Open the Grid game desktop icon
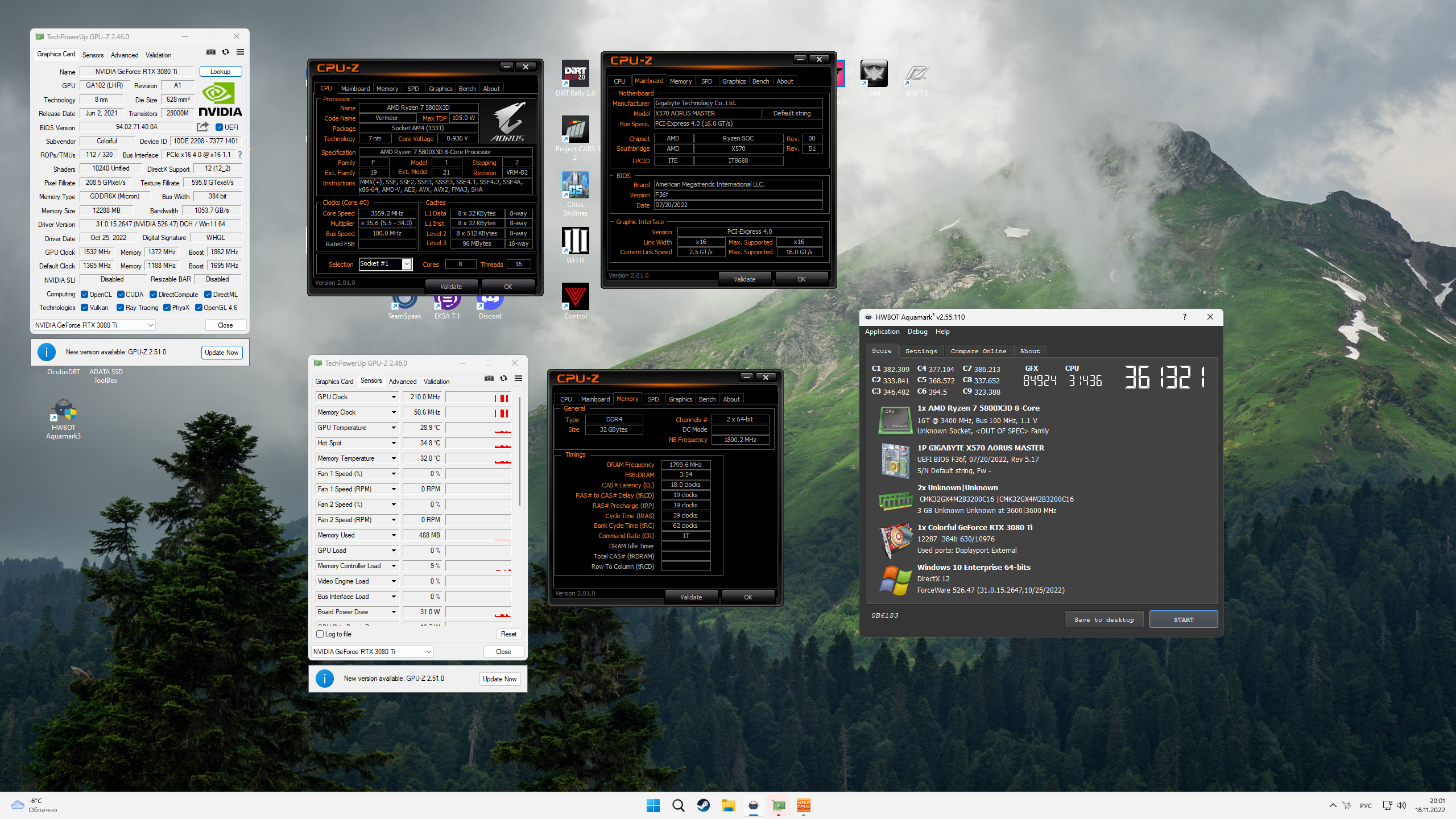Viewport: 1456px width, 819px height. tap(874, 78)
